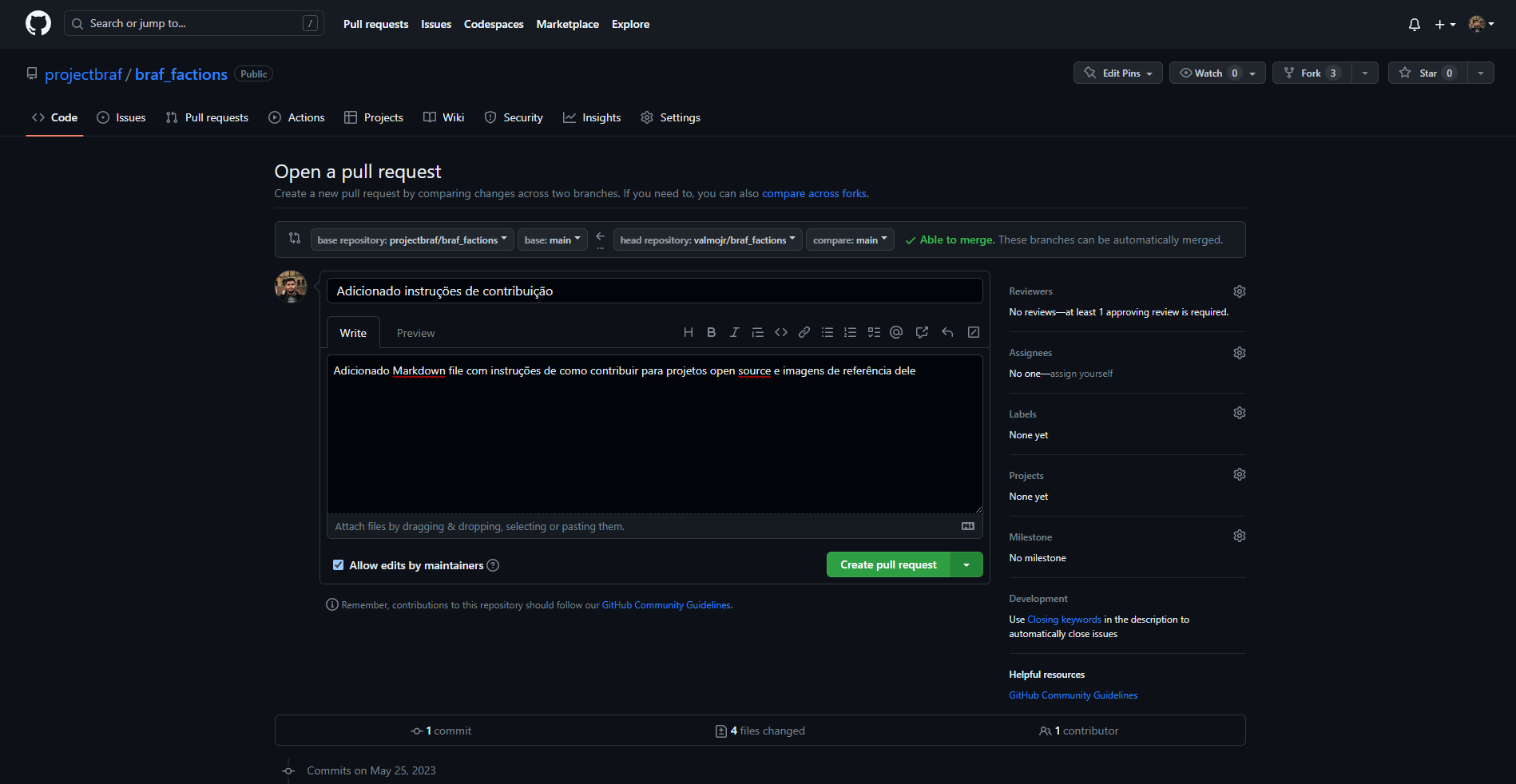1516x784 pixels.
Task: Open the Watch notifications dropdown
Action: point(1217,73)
